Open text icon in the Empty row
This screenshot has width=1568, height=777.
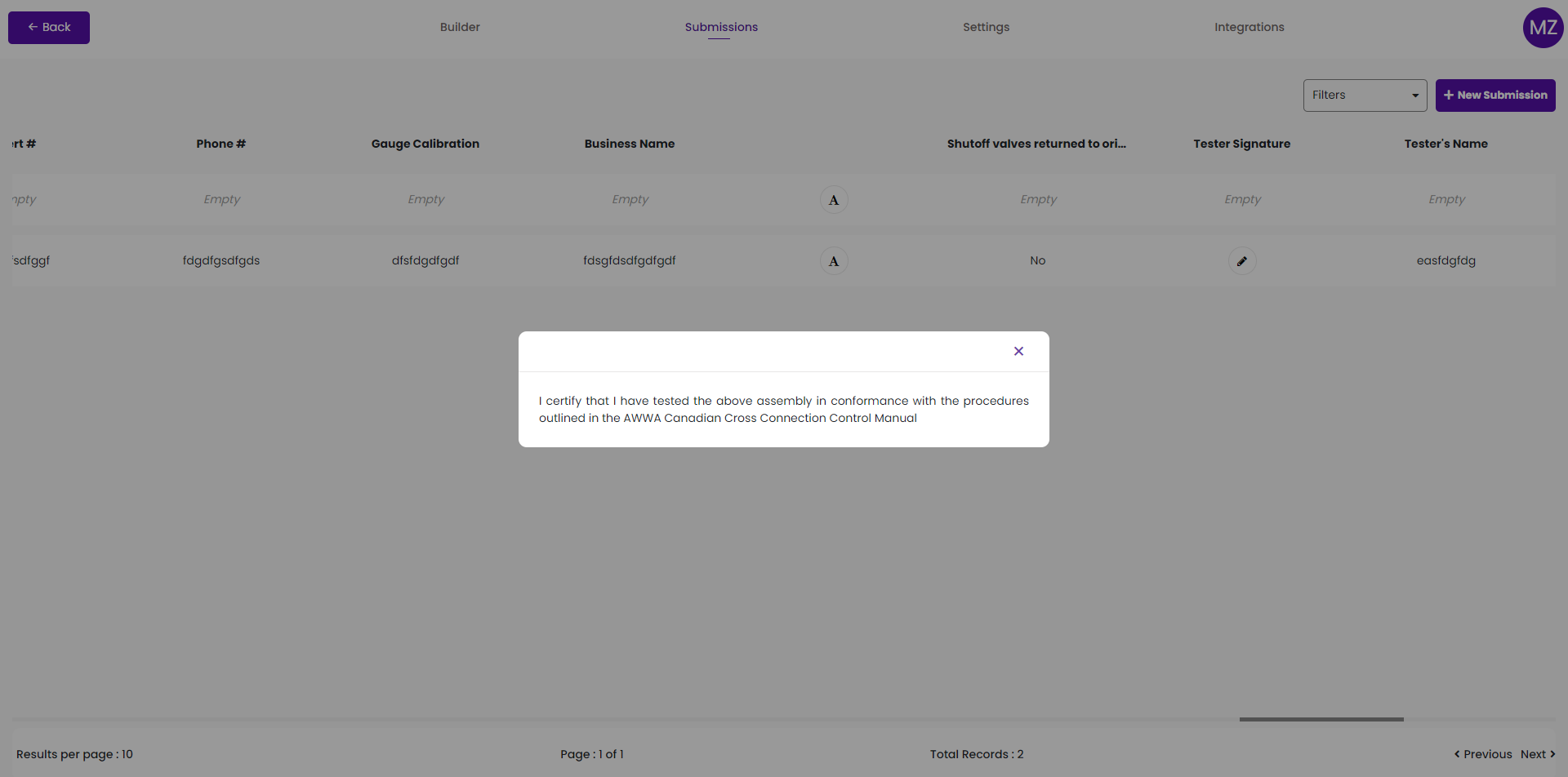[834, 200]
